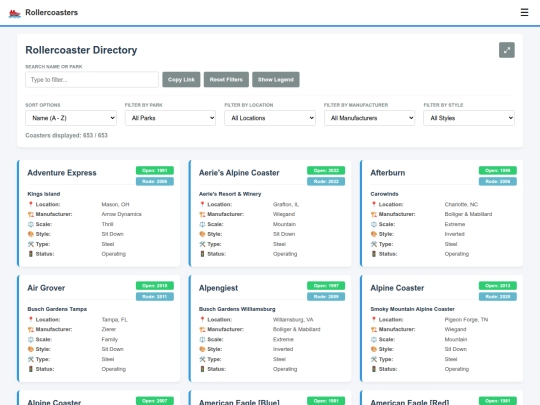The width and height of the screenshot is (540, 405).
Task: Click the Busch Gardens Tampa park name
Action: coord(57,309)
